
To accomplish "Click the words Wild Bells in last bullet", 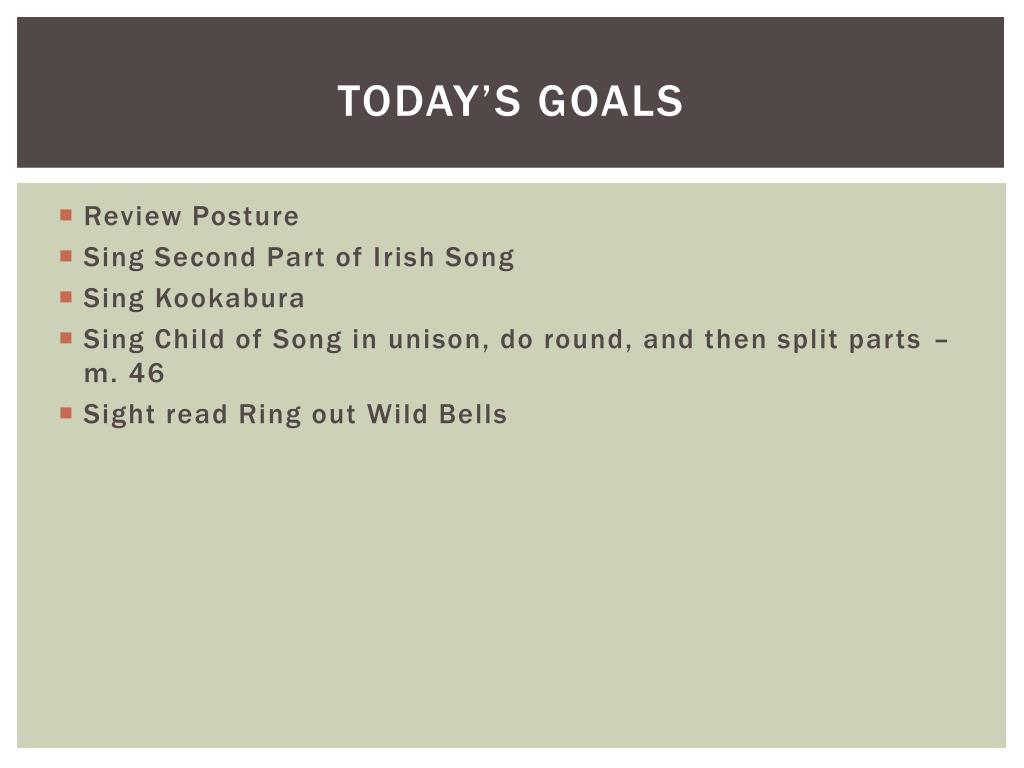I will coord(437,415).
